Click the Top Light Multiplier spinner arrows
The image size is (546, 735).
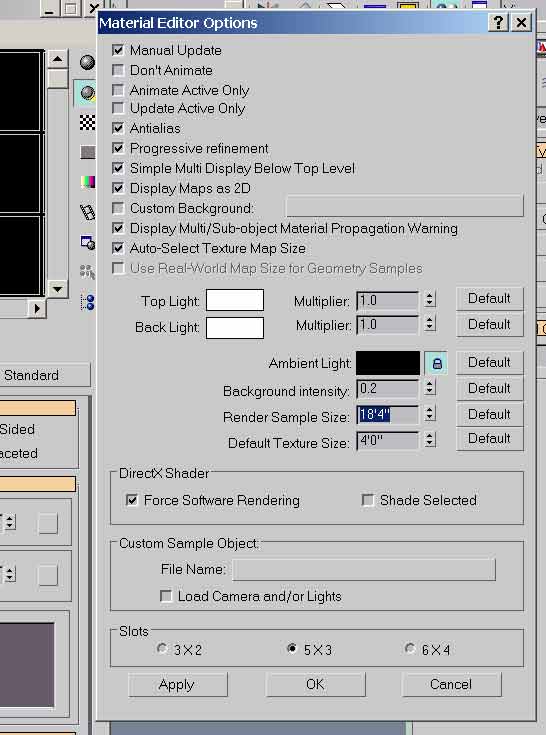(430, 300)
